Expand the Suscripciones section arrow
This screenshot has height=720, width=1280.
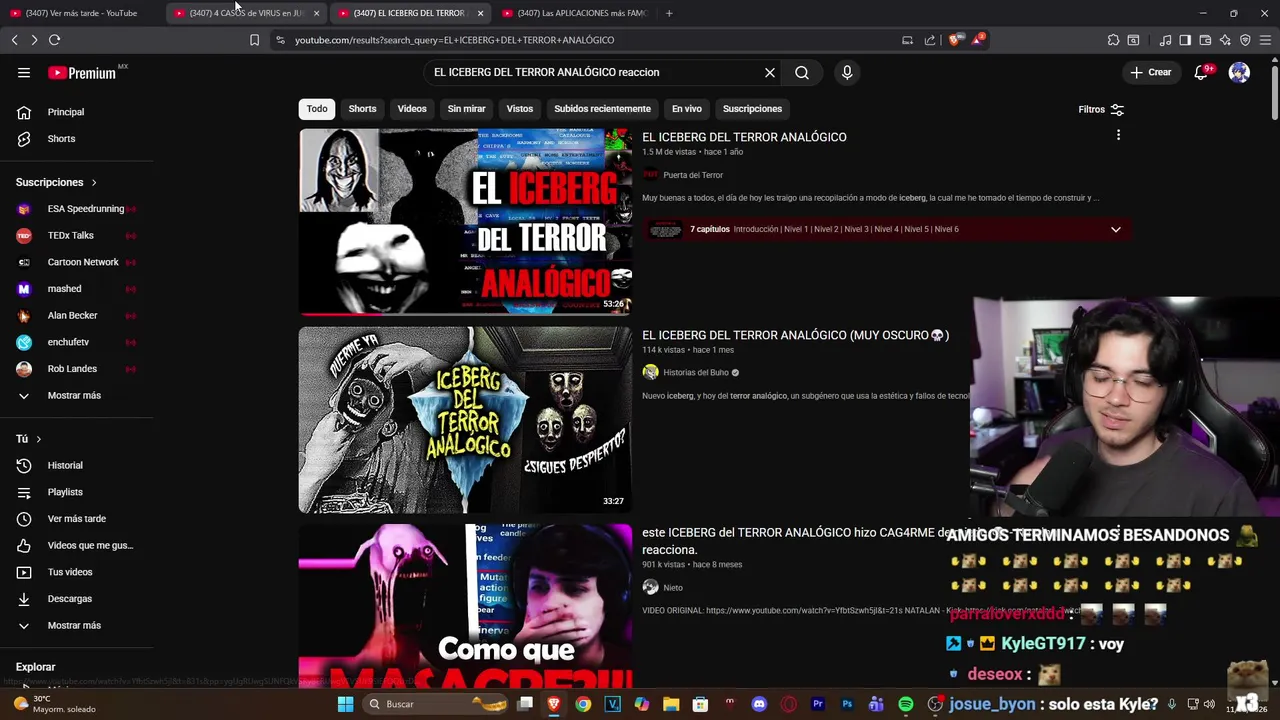tap(94, 183)
